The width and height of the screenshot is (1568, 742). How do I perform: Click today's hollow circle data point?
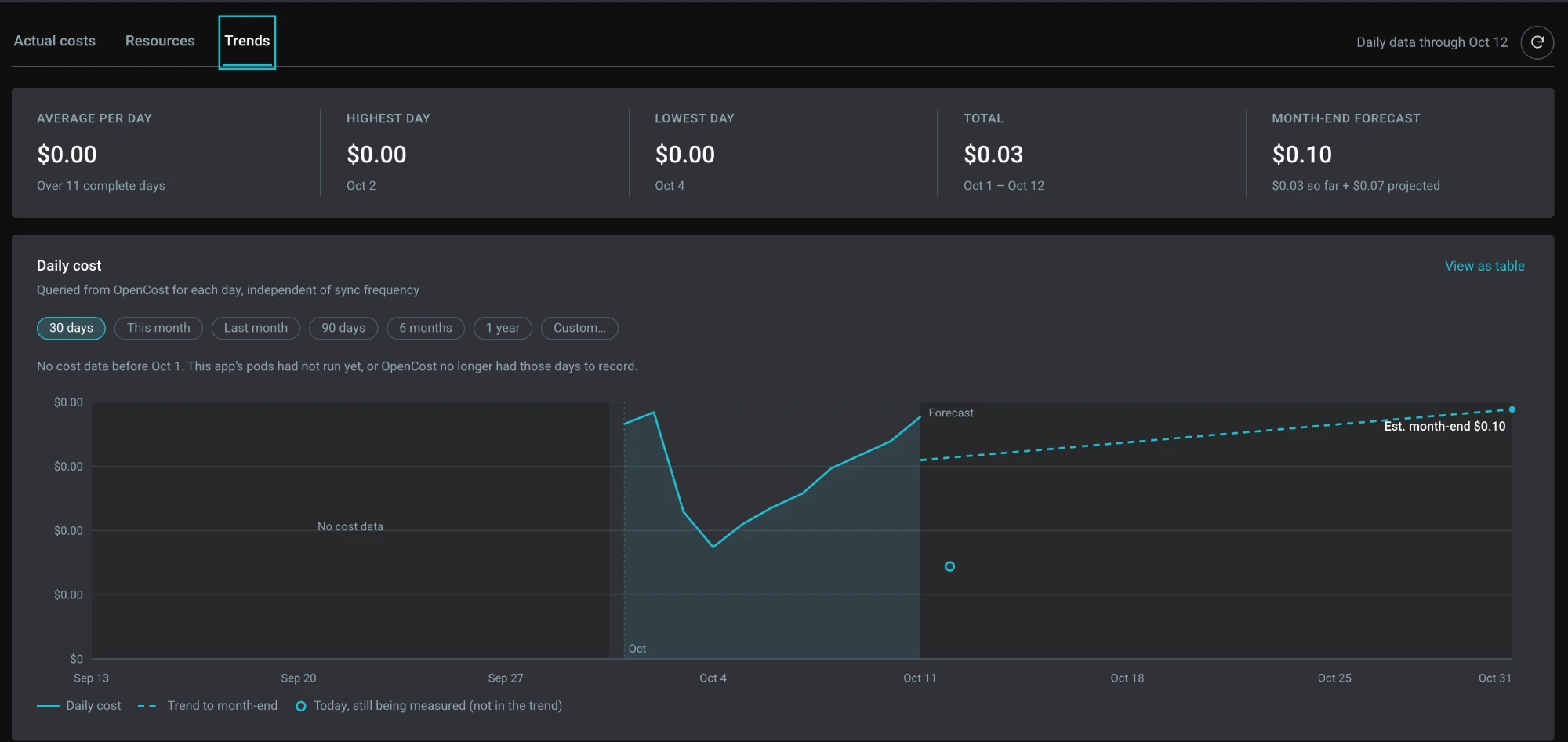pos(949,566)
